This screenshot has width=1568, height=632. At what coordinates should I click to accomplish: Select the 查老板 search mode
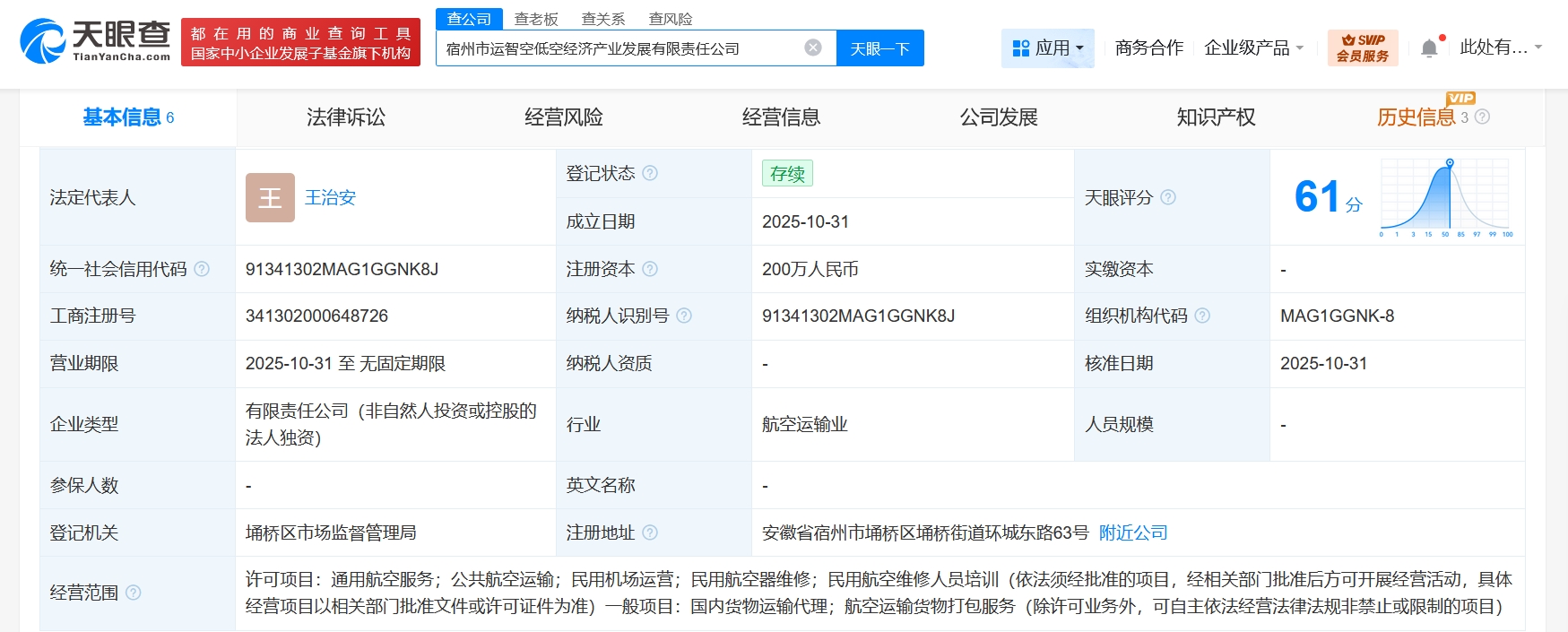[536, 19]
